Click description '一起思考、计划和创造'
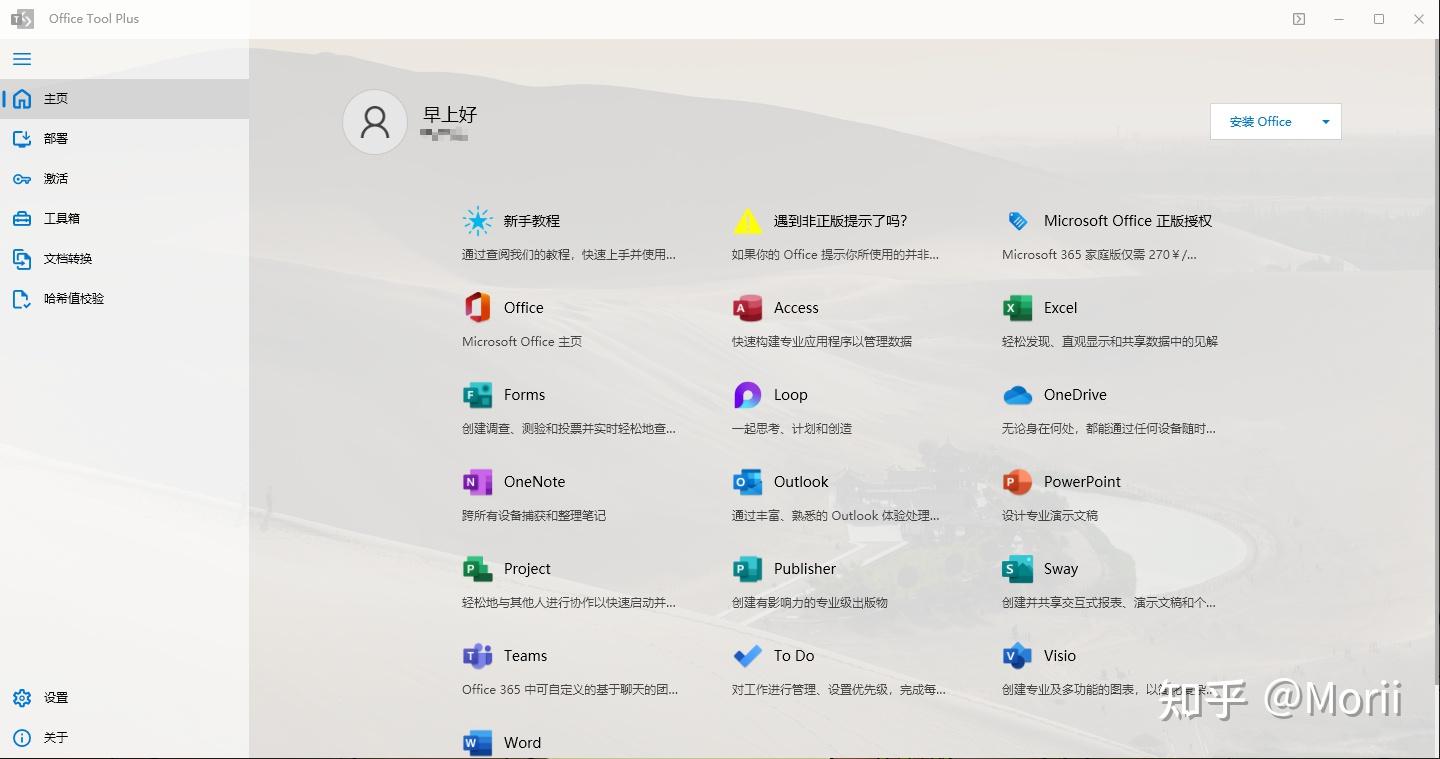This screenshot has height=759, width=1440. [792, 429]
